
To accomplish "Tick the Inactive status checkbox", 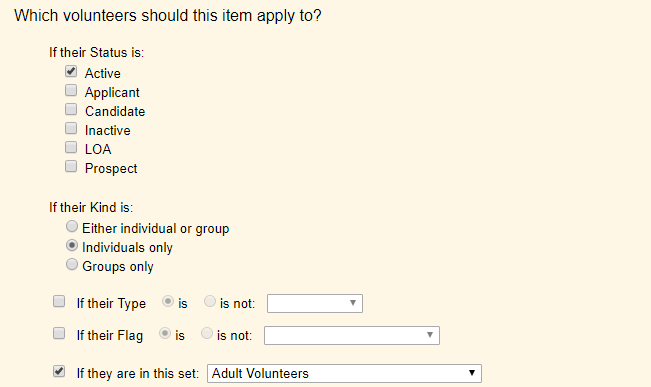I will (x=71, y=128).
